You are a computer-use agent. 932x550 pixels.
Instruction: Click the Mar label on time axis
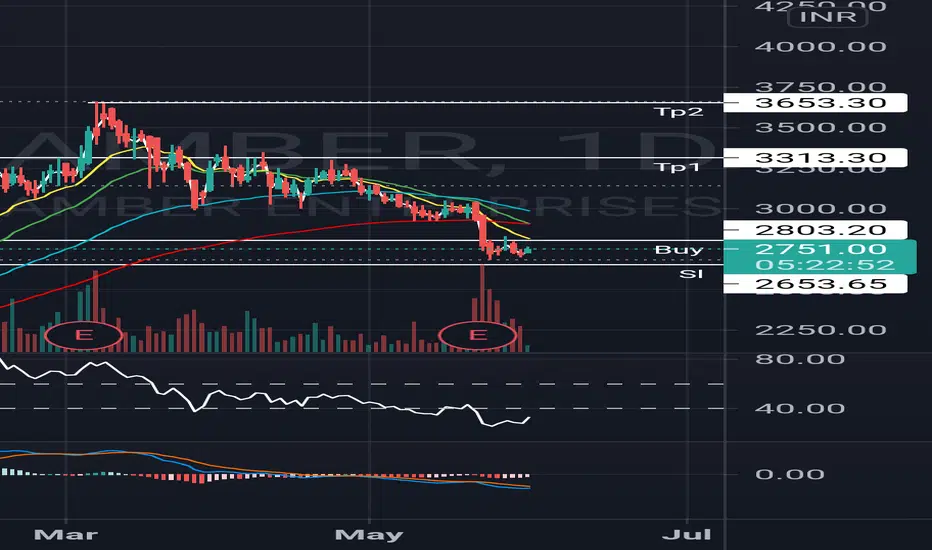pyautogui.click(x=66, y=535)
